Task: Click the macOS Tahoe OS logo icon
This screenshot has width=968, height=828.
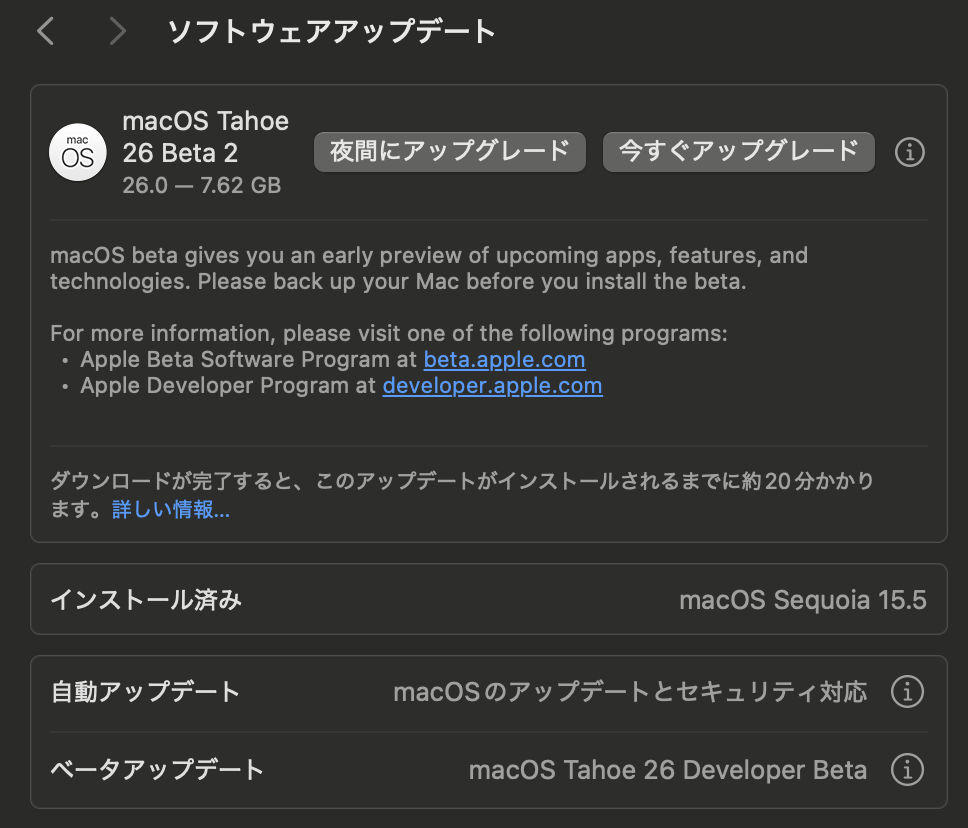Action: pyautogui.click(x=78, y=152)
